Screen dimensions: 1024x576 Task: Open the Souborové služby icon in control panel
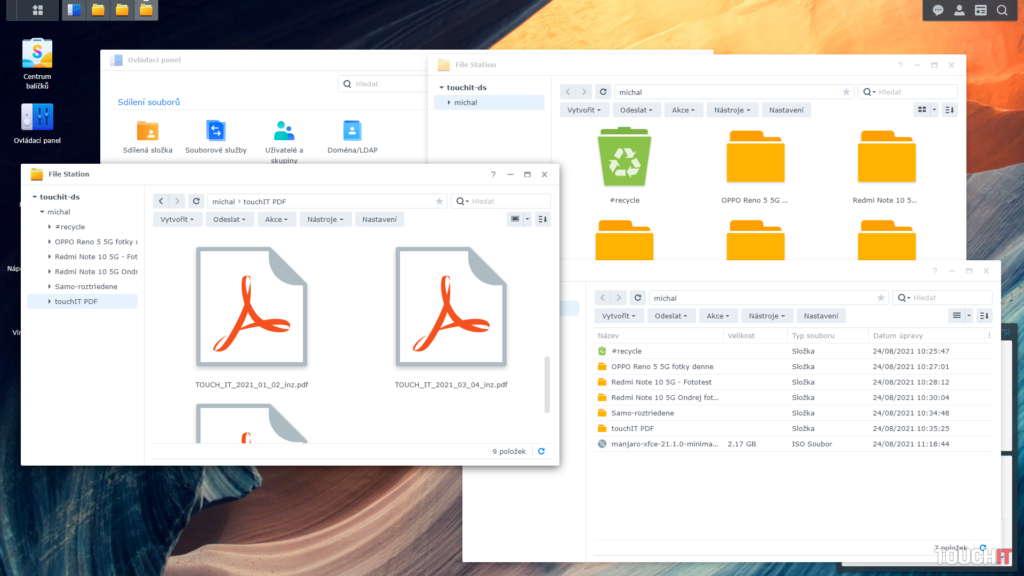tap(216, 131)
